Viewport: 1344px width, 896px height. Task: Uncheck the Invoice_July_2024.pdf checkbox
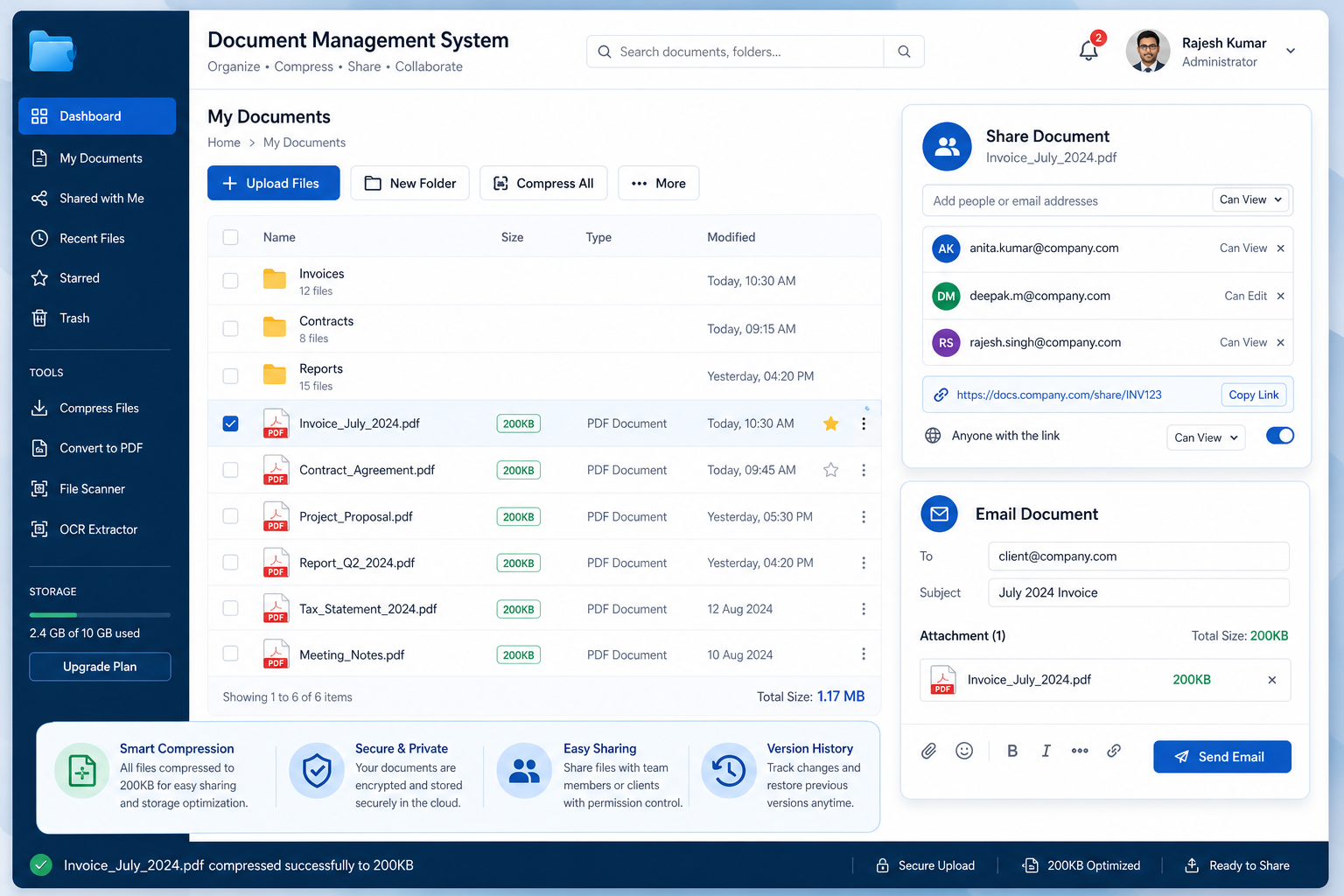click(x=230, y=423)
